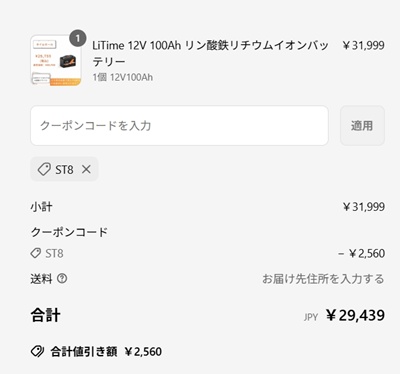Image resolution: width=400 pixels, height=374 pixels.
Task: Click the お届け先住所を入力する shipping text
Action: [x=323, y=279]
